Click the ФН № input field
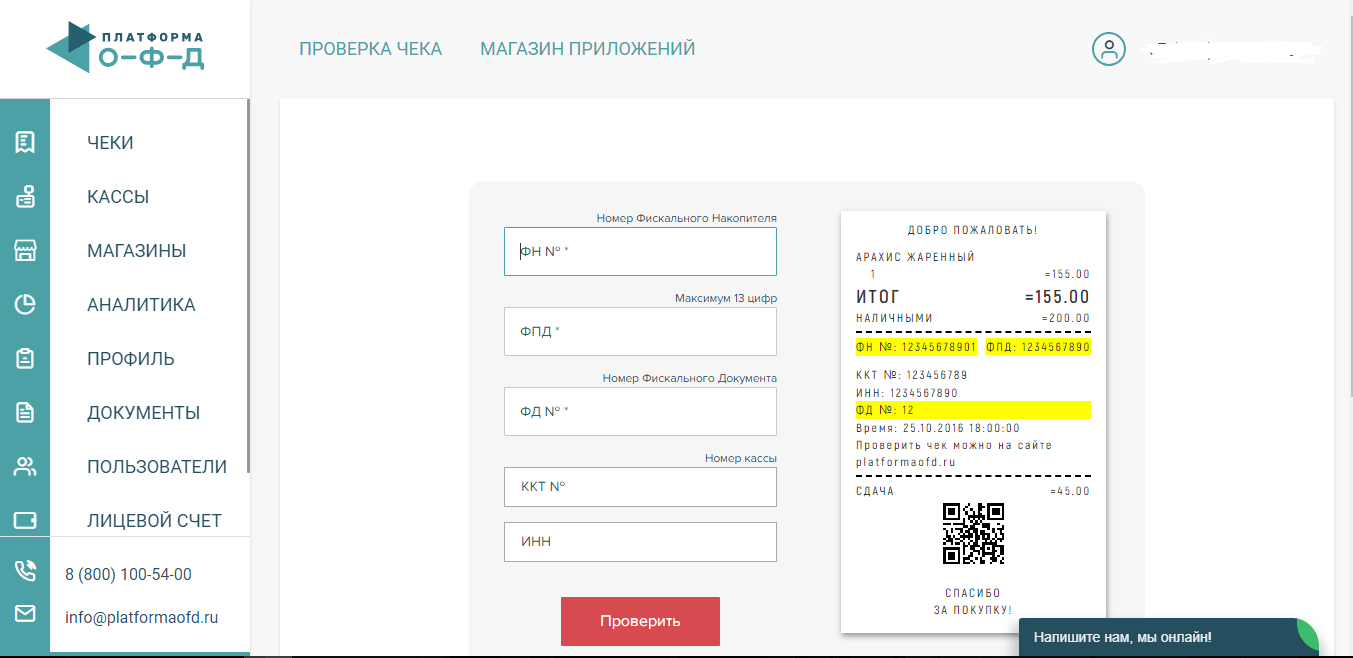 [640, 252]
